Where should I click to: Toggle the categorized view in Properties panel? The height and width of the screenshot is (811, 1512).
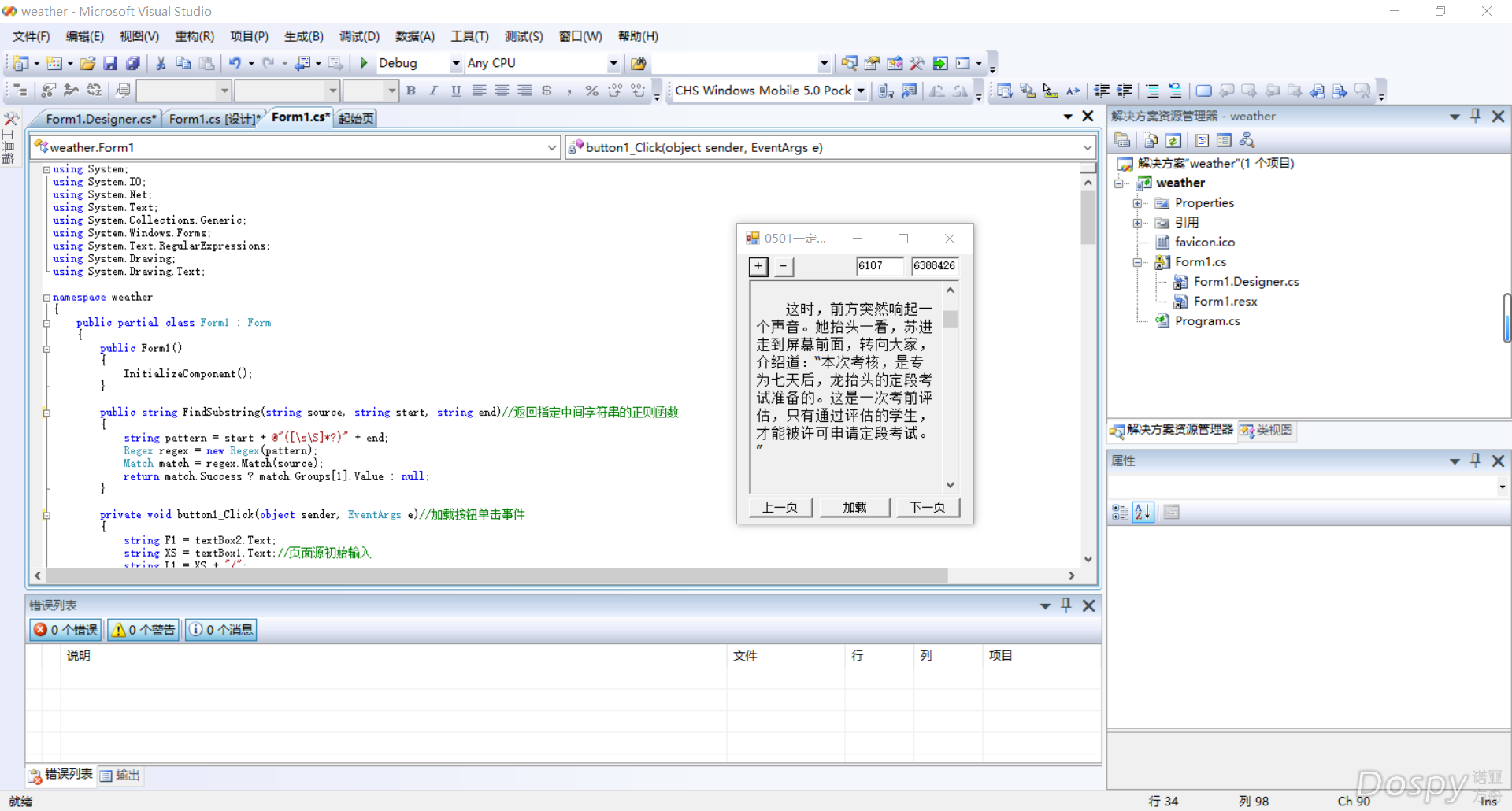tap(1120, 513)
